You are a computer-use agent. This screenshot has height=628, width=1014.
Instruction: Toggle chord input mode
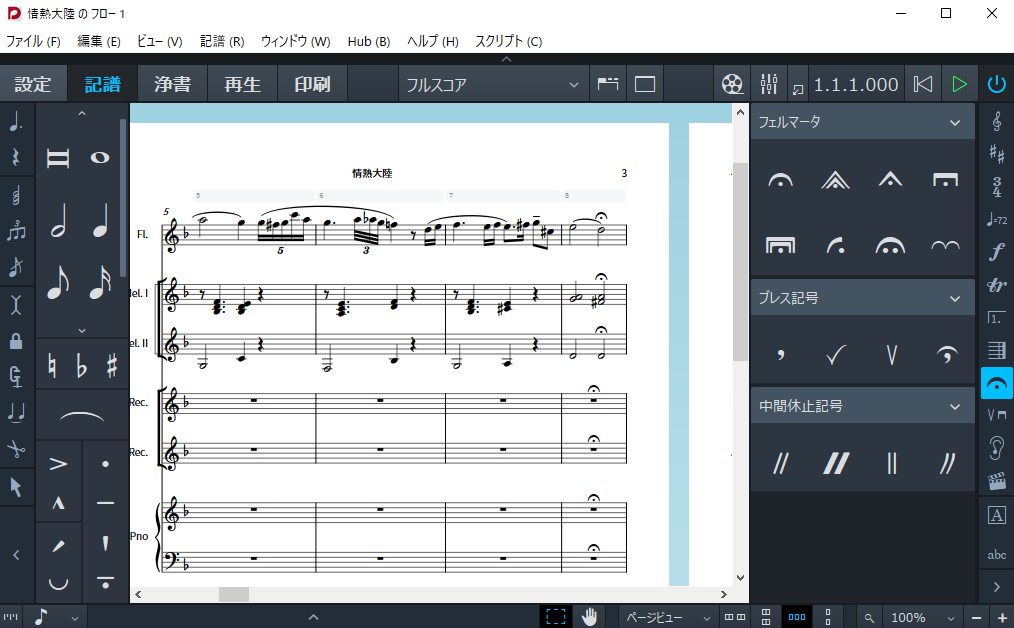pyautogui.click(x=16, y=195)
